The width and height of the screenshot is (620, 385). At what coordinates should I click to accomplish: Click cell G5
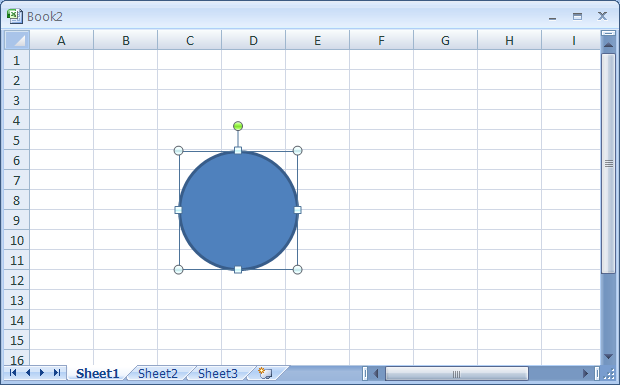point(446,140)
